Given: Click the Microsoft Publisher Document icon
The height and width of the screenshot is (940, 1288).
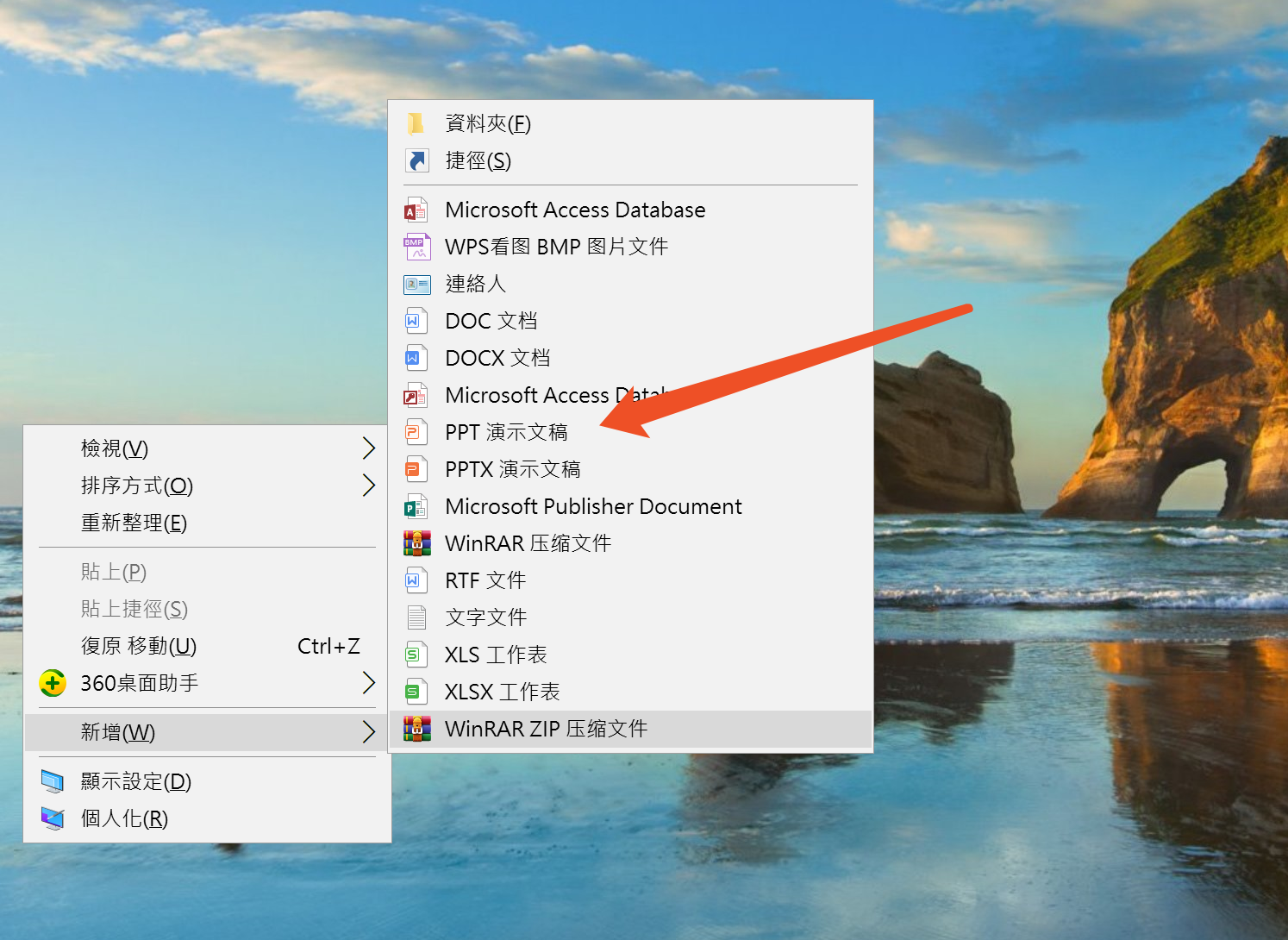Looking at the screenshot, I should (416, 507).
